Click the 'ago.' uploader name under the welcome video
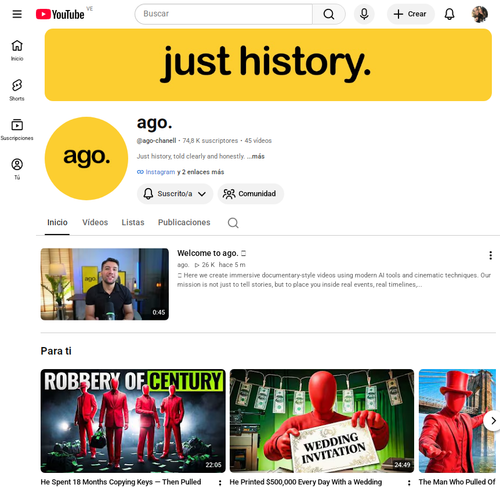Screen dimensions: 500x487 point(183,265)
